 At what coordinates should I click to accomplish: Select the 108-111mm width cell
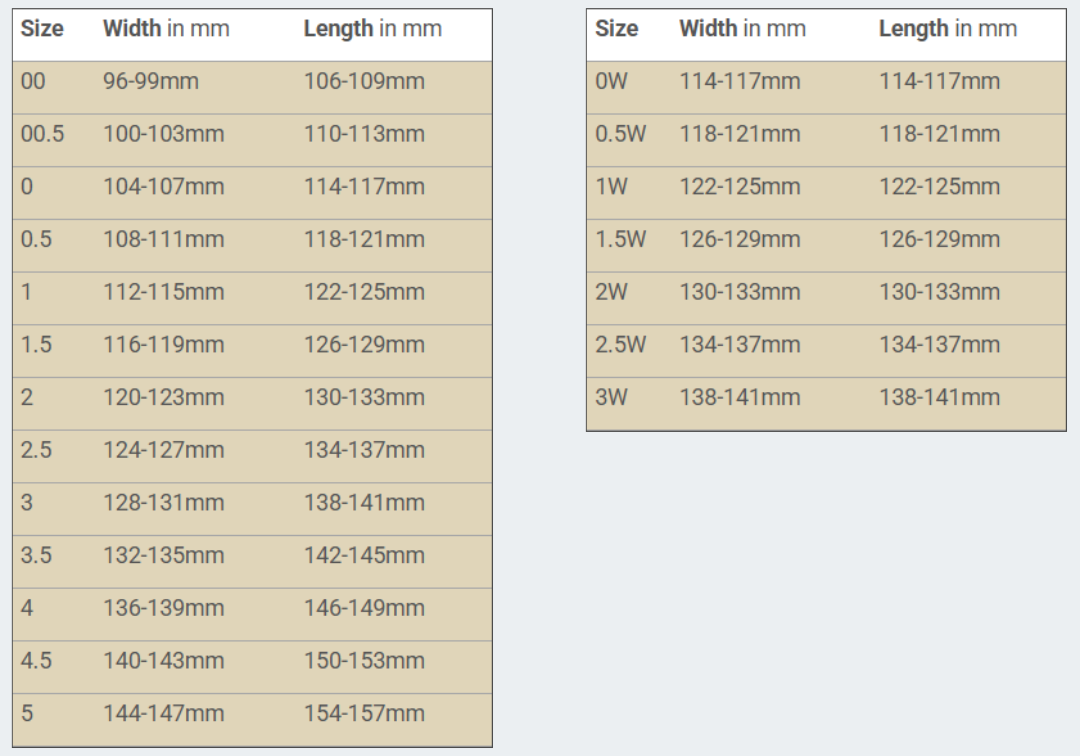(x=164, y=240)
